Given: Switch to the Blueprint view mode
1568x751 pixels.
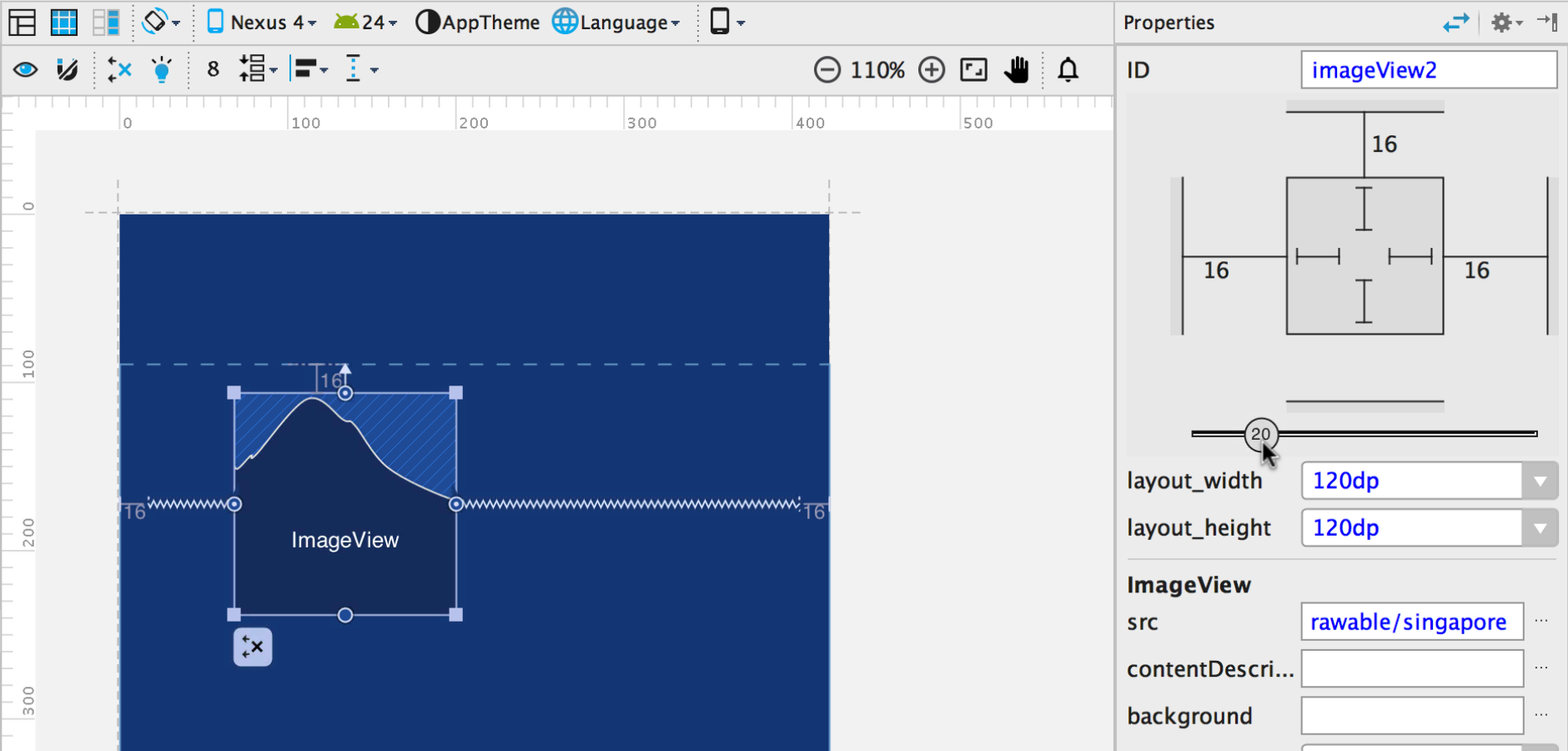Looking at the screenshot, I should click(x=64, y=23).
